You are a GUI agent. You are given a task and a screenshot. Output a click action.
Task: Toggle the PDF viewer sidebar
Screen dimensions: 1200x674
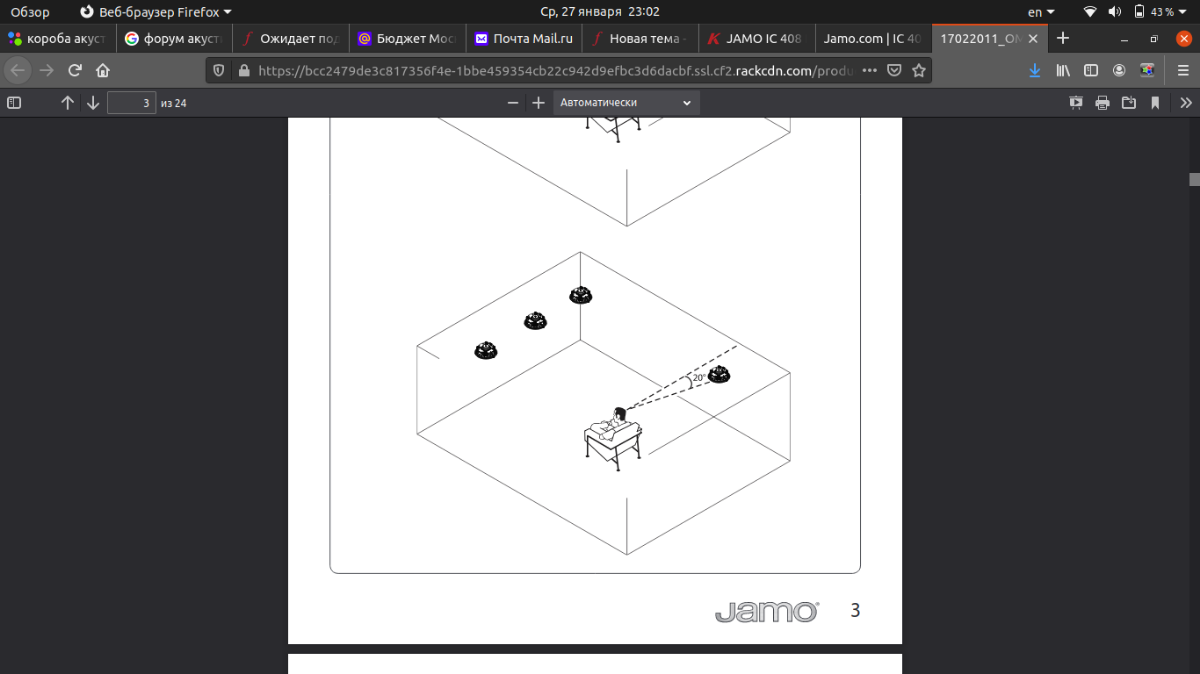[14, 103]
